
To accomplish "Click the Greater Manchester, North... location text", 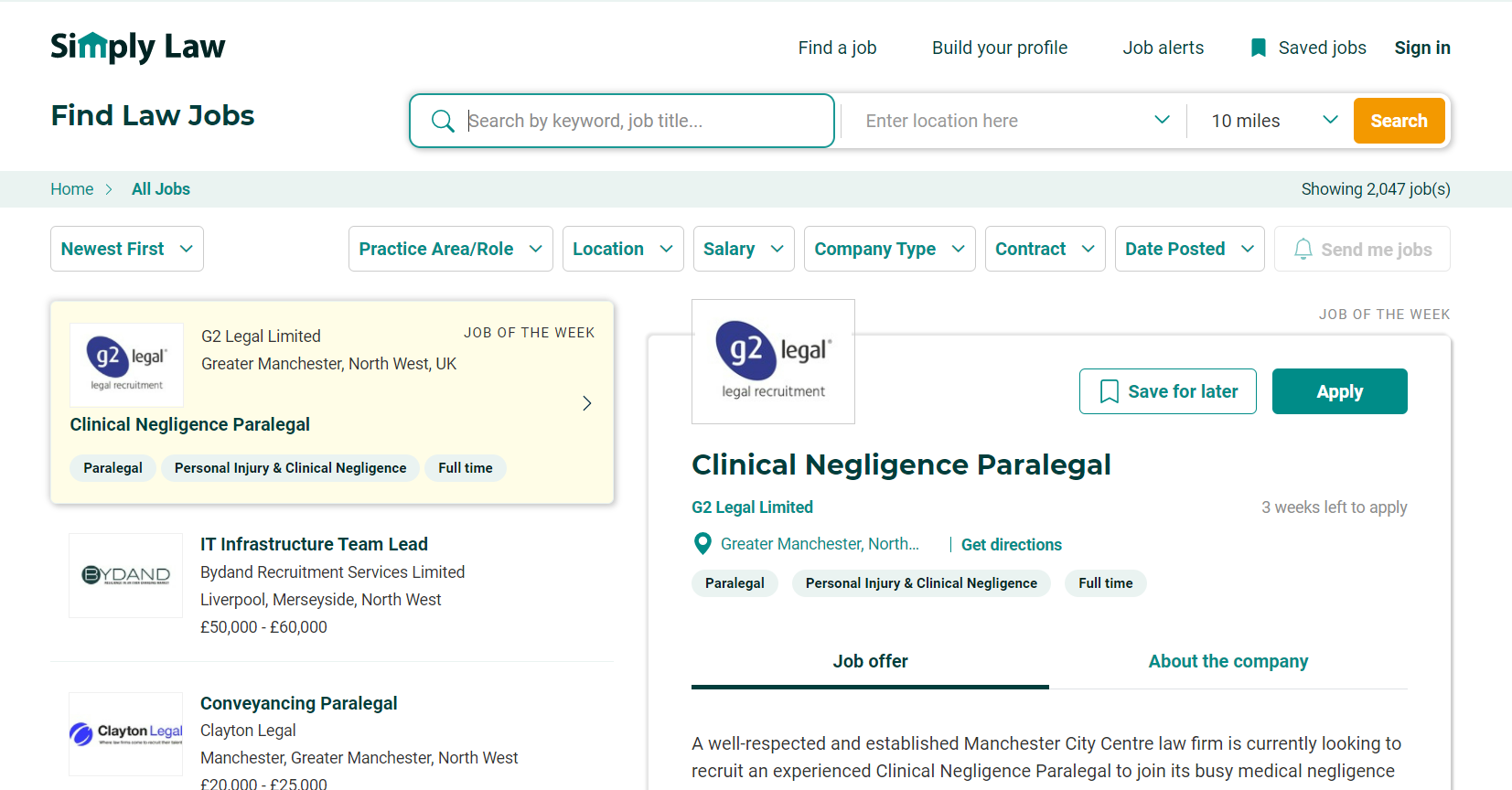I will click(820, 544).
